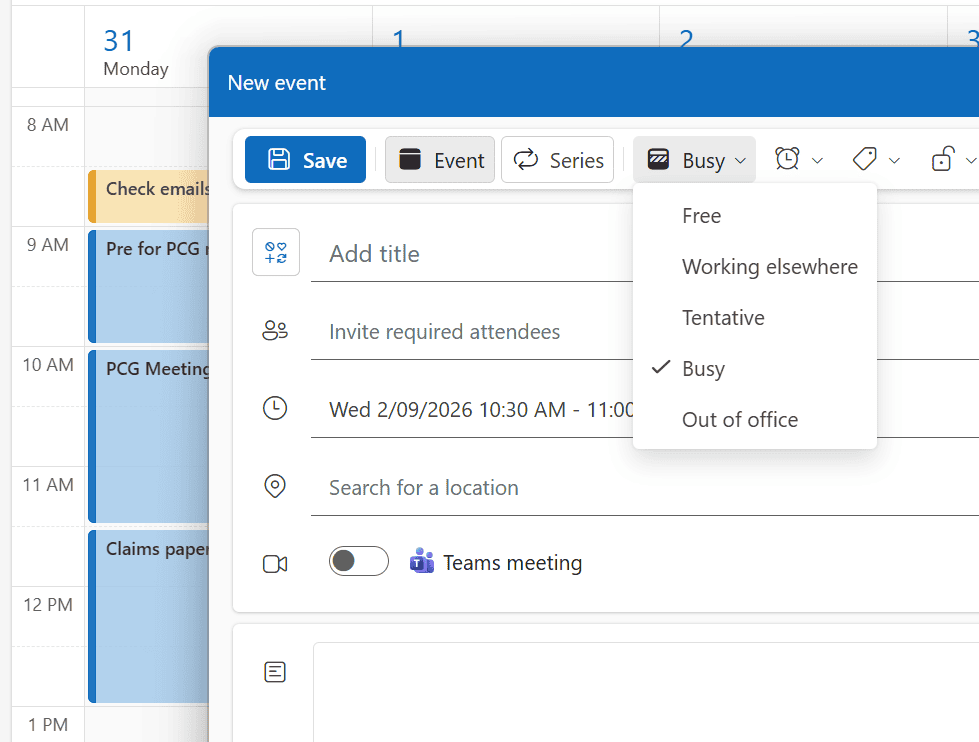The width and height of the screenshot is (979, 742).
Task: Click the attendees people icon
Action: tap(275, 330)
